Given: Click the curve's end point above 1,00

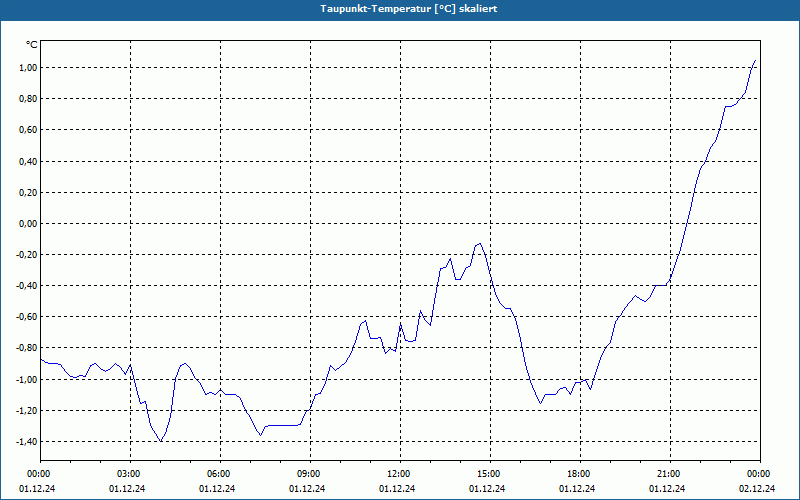Looking at the screenshot, I should [755, 60].
